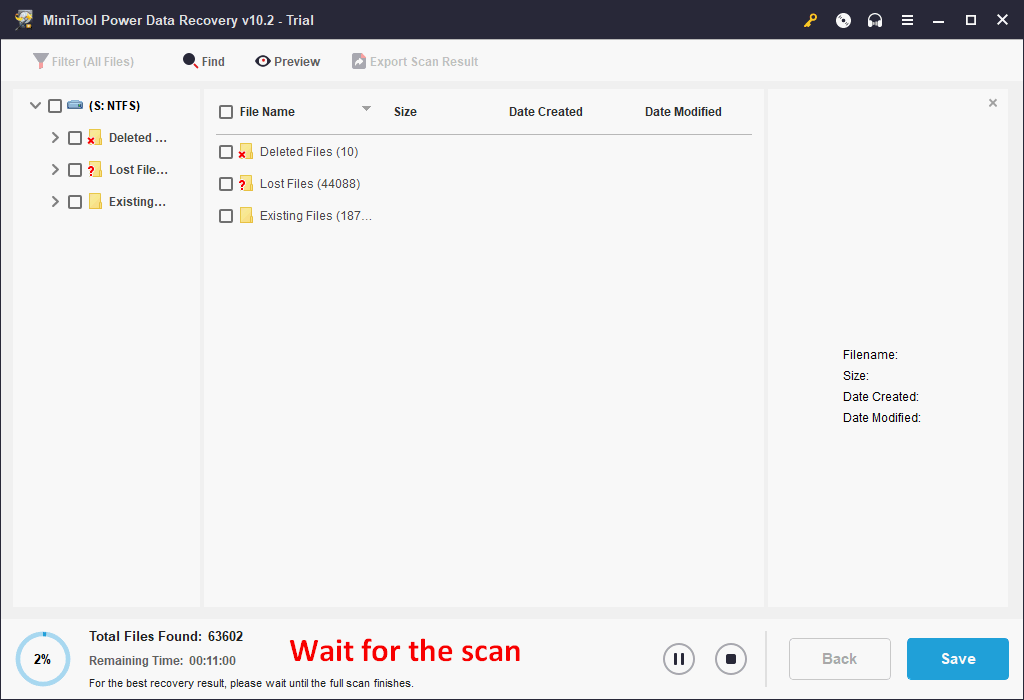Collapse the S: NTFS tree node
Viewport: 1024px width, 700px height.
[35, 105]
